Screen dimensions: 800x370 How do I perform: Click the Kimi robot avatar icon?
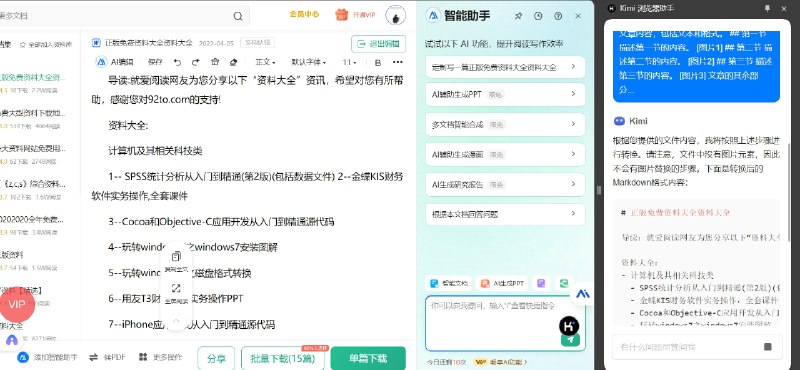619,121
